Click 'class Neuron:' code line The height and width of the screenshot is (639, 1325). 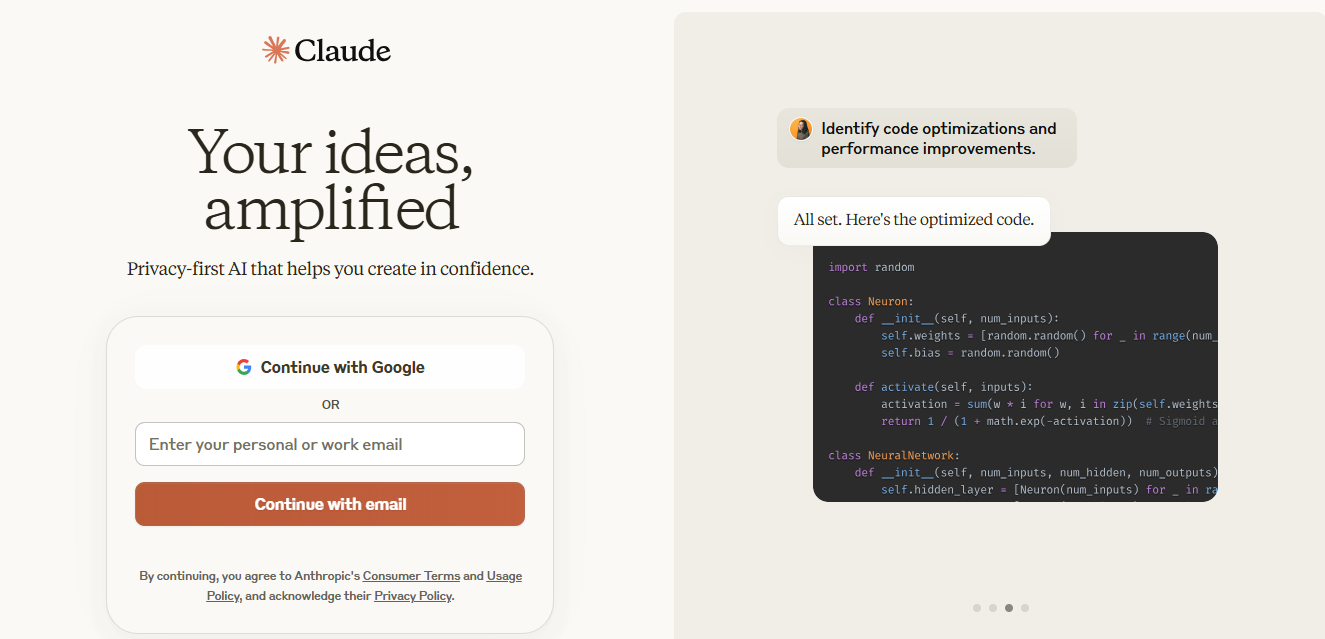tap(871, 301)
